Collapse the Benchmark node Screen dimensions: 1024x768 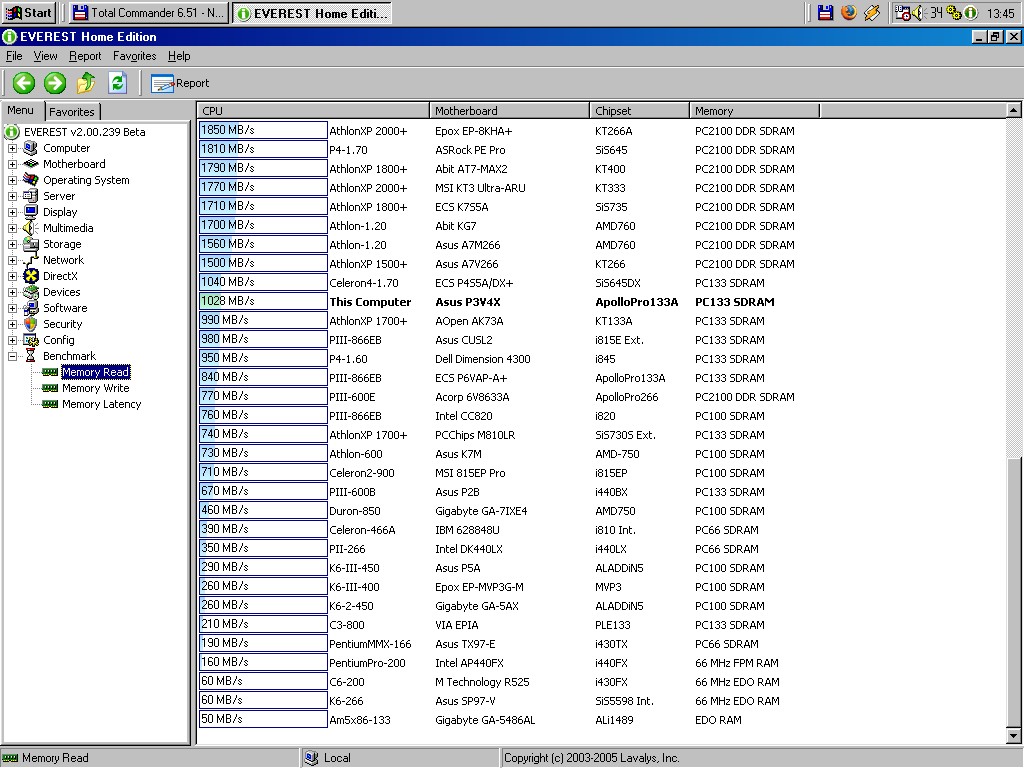(12, 356)
